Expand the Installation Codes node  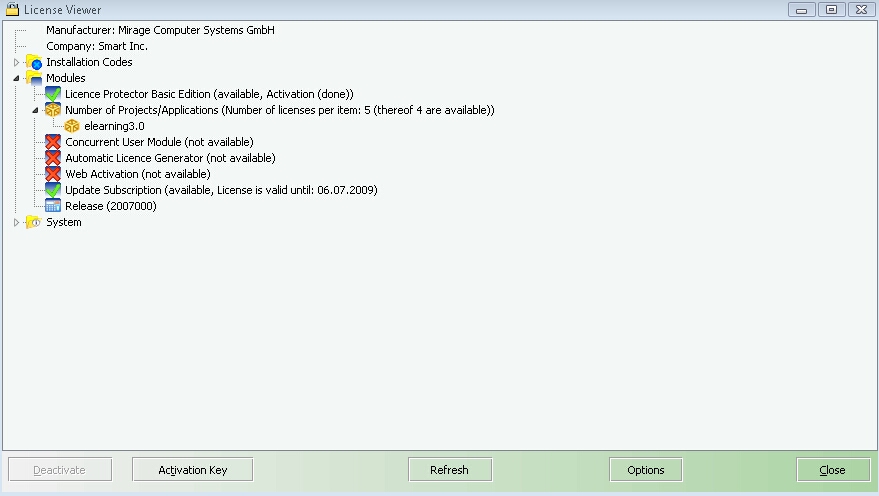pos(16,62)
